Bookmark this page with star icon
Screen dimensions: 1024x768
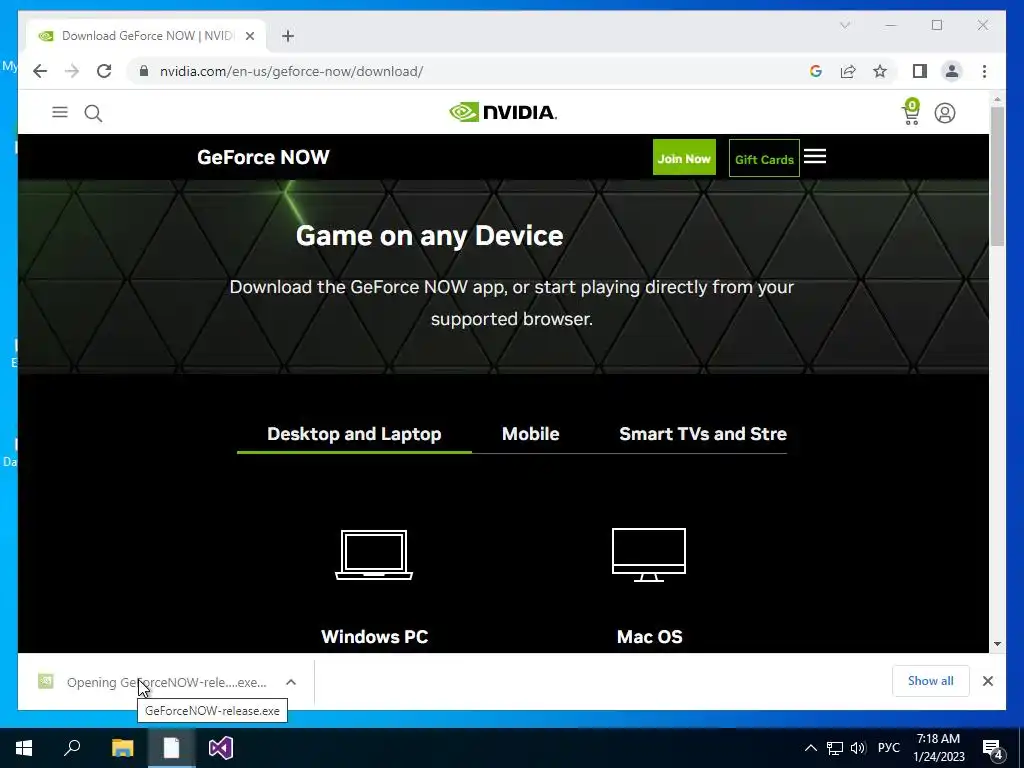coord(880,71)
